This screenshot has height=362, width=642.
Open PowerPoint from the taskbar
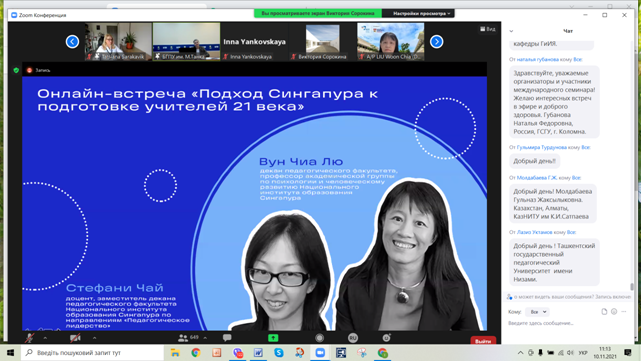click(x=217, y=353)
